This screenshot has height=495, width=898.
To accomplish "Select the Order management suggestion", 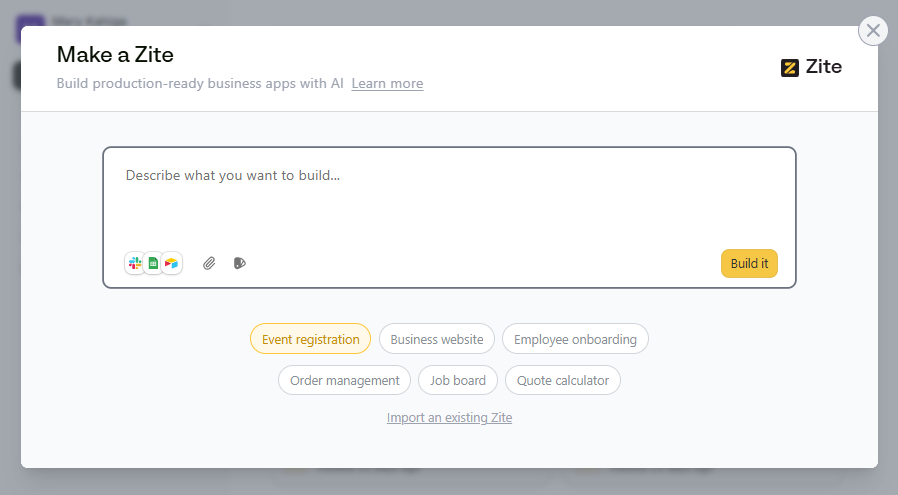I will pos(345,380).
